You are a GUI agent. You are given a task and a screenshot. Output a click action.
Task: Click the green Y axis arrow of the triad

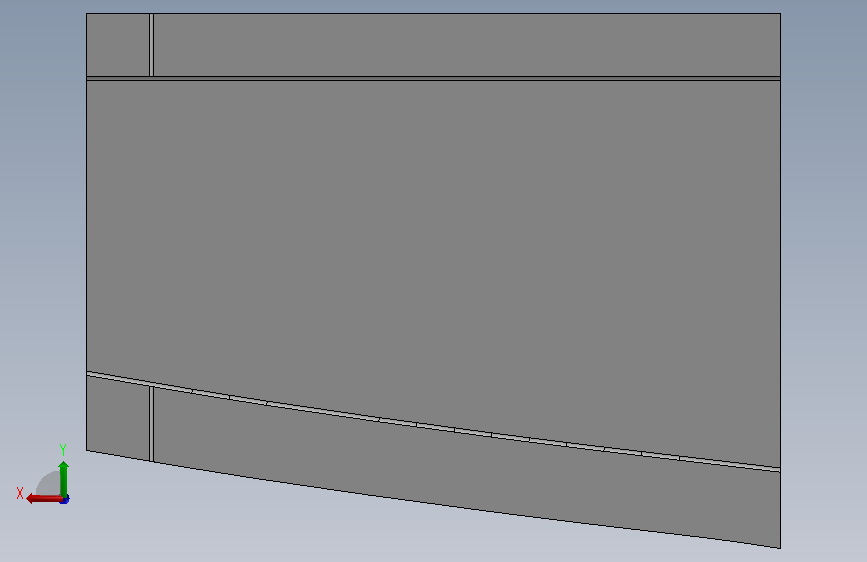coord(64,478)
